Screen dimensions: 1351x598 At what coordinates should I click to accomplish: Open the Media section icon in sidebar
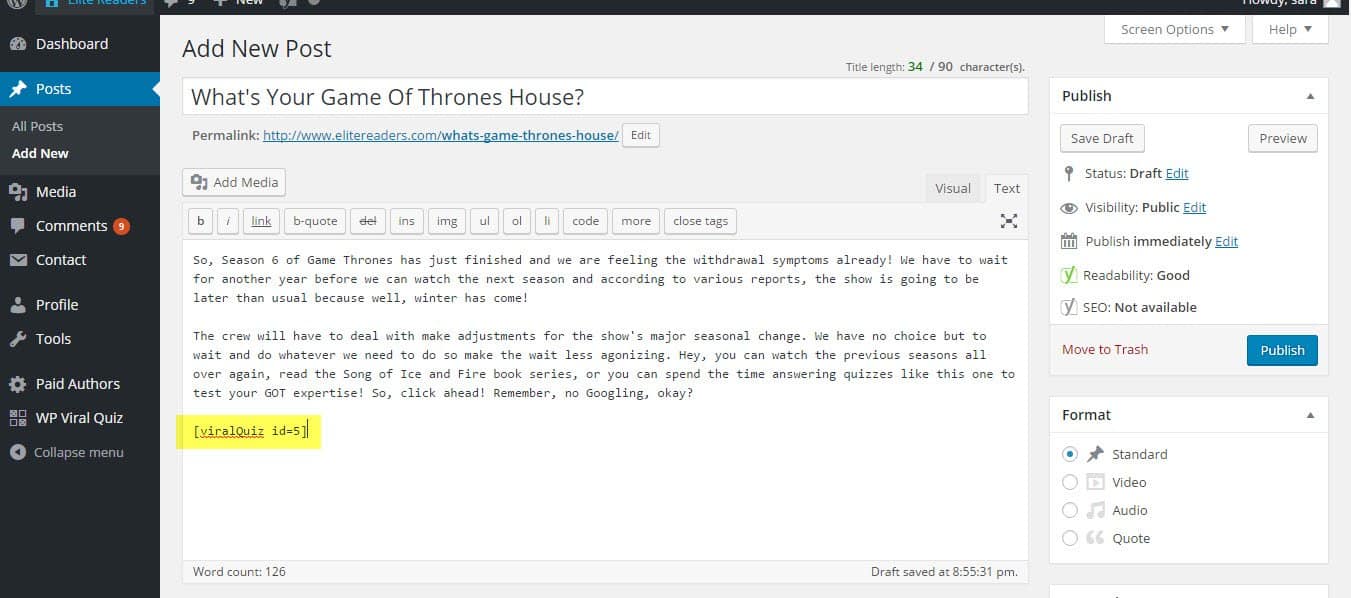point(18,192)
